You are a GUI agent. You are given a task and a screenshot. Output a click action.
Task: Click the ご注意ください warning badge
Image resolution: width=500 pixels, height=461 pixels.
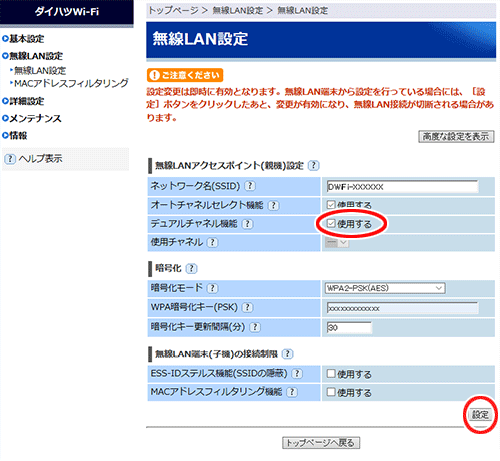(x=185, y=75)
